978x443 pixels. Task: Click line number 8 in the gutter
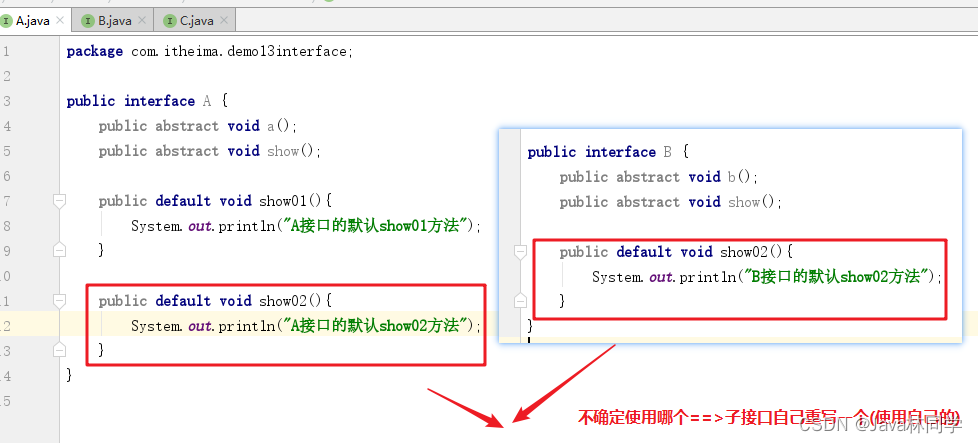pyautogui.click(x=6, y=226)
